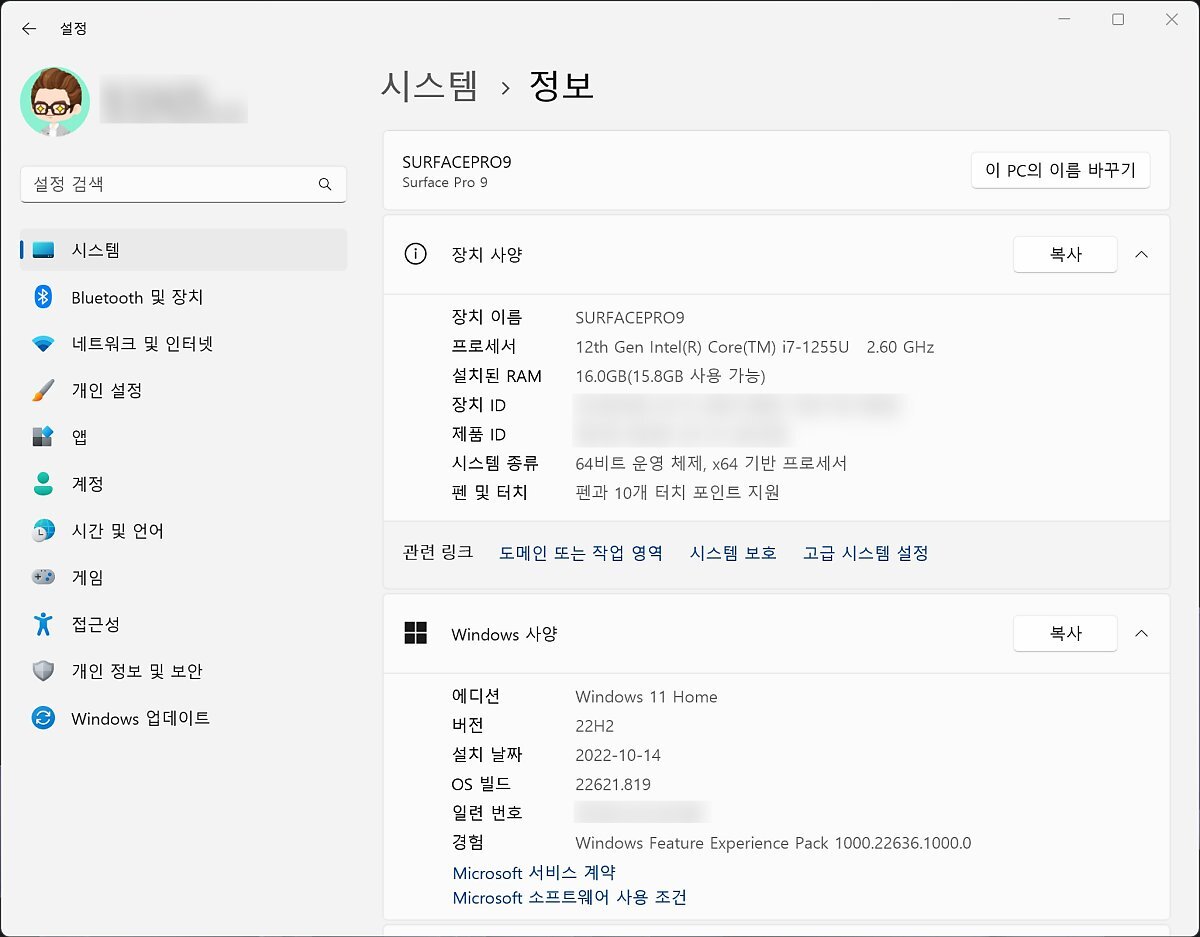Copy device specifications with 복사 button

[1065, 254]
